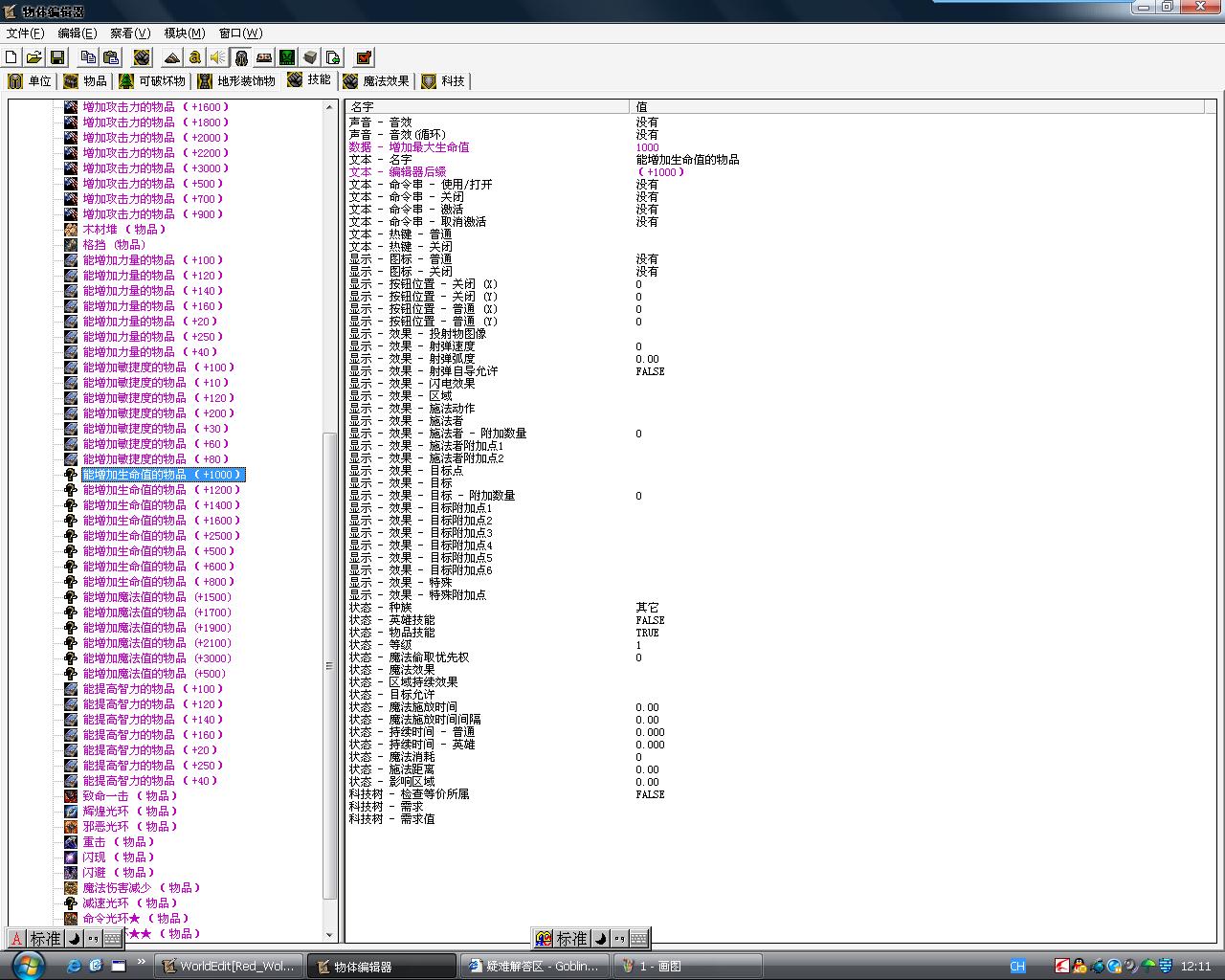Image resolution: width=1225 pixels, height=980 pixels.
Task: Select 能增加力量的物品 (+250) in the tree
Action: [x=153, y=337]
